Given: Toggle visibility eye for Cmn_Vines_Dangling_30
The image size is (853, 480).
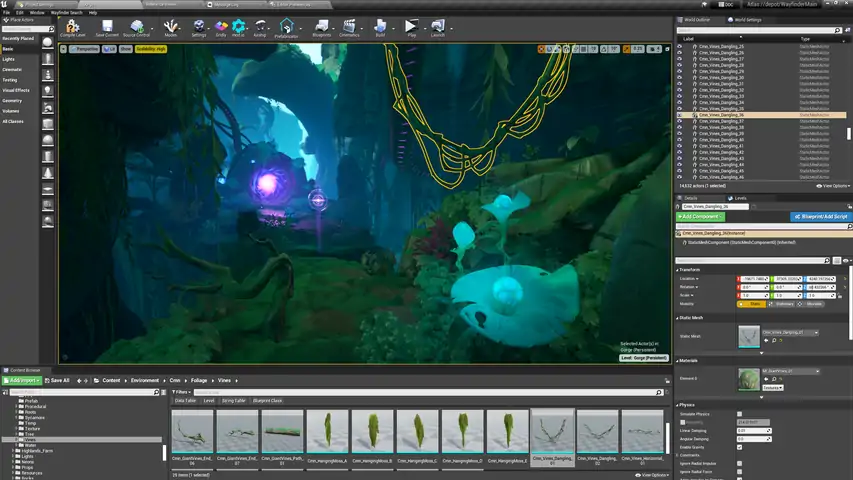Looking at the screenshot, I should [680, 77].
